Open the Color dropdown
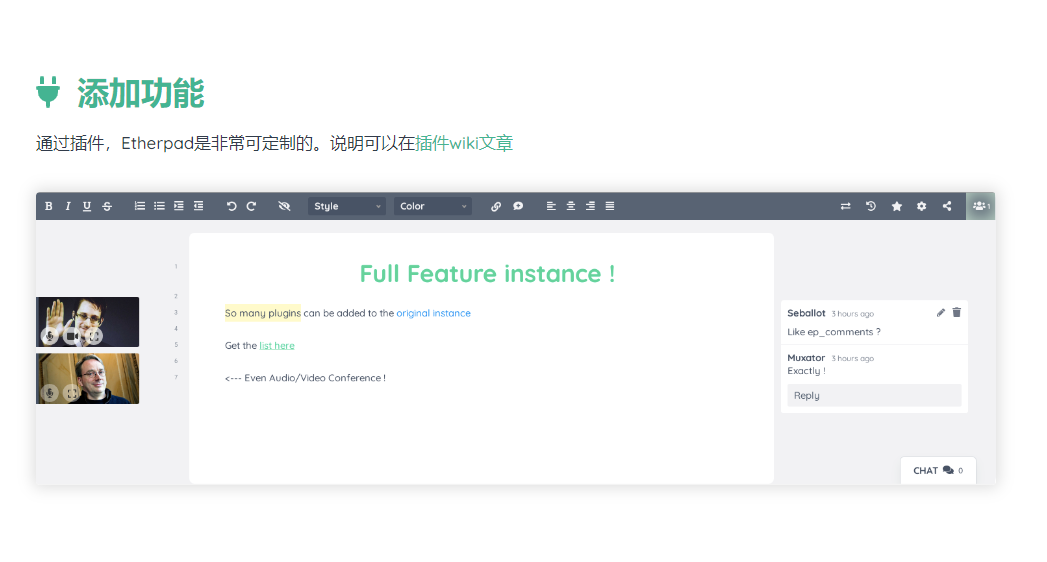 (x=432, y=206)
